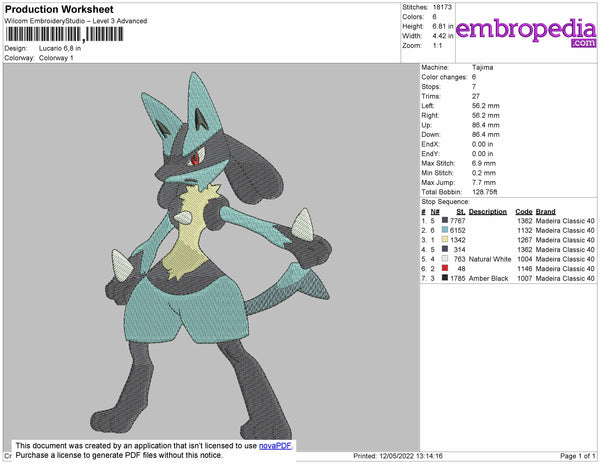This screenshot has height=464, width=600.
Task: Click the embropedia.com logo
Action: pyautogui.click(x=526, y=32)
